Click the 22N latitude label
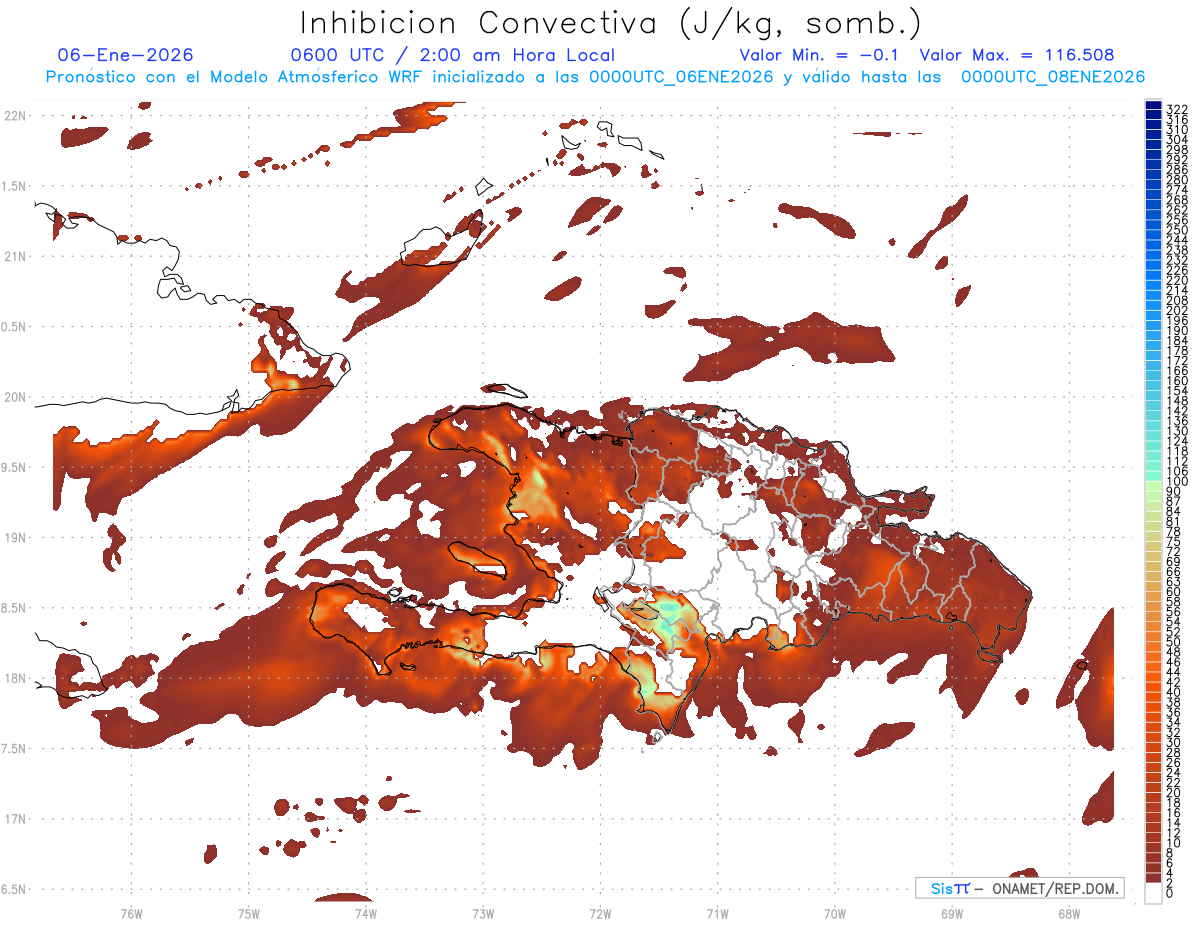This screenshot has height=927, width=1200. tap(17, 116)
